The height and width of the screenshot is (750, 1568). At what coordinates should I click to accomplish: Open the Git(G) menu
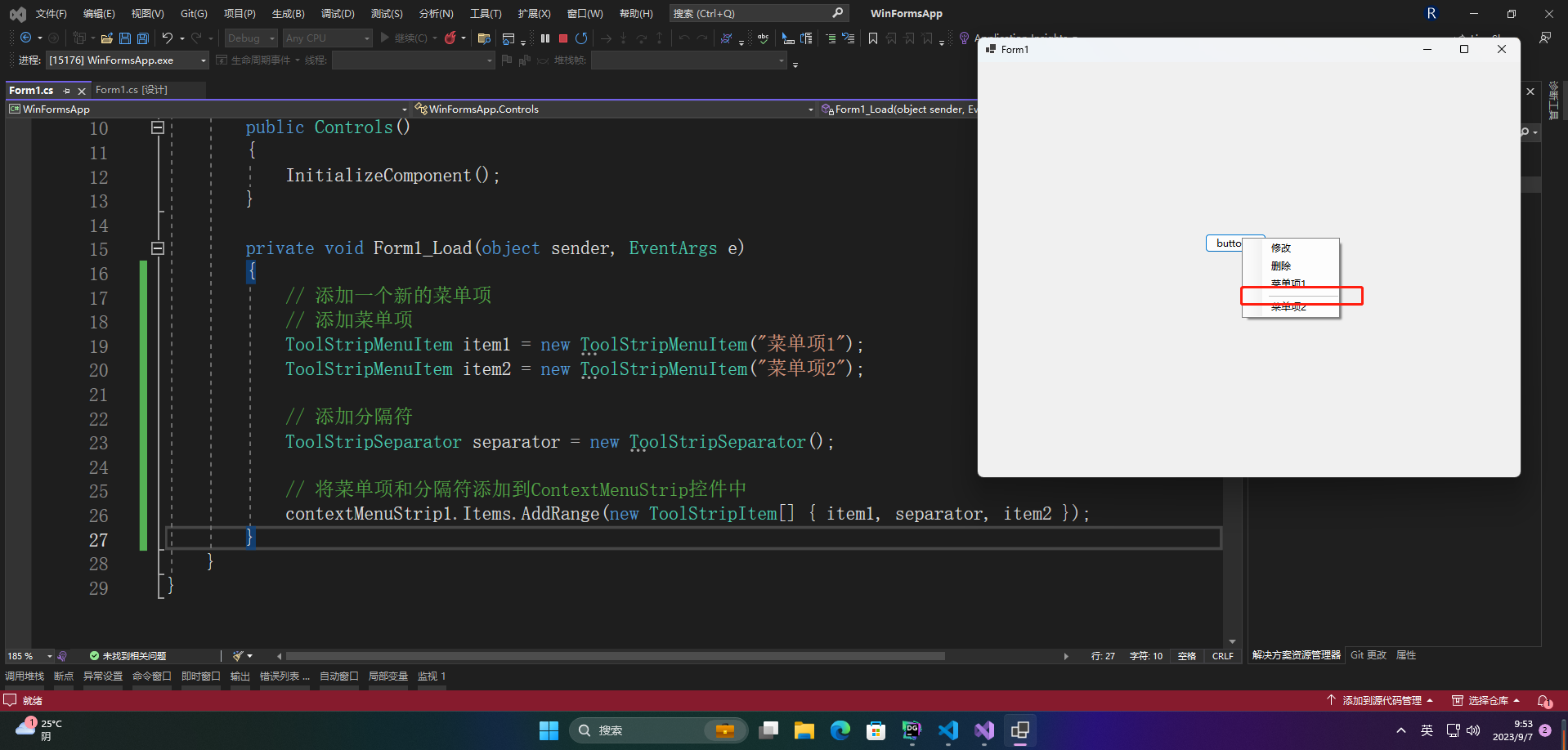[194, 14]
